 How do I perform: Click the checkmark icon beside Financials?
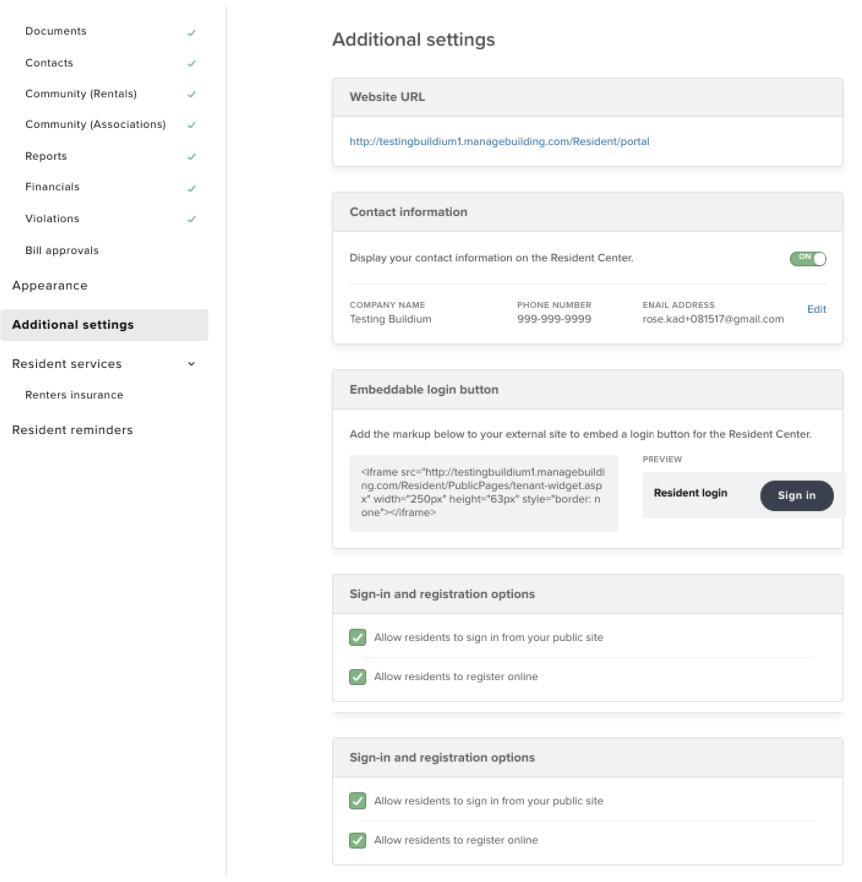pyautogui.click(x=191, y=188)
